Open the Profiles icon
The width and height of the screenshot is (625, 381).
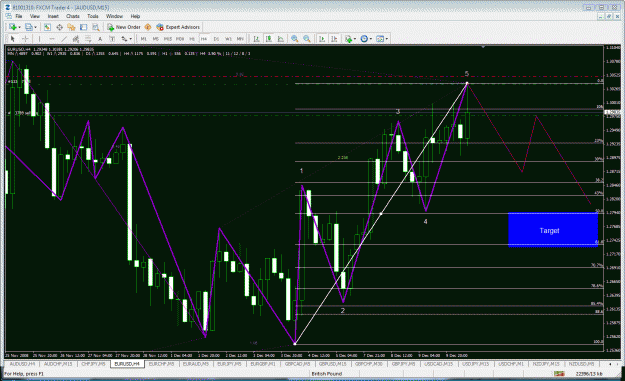click(29, 27)
